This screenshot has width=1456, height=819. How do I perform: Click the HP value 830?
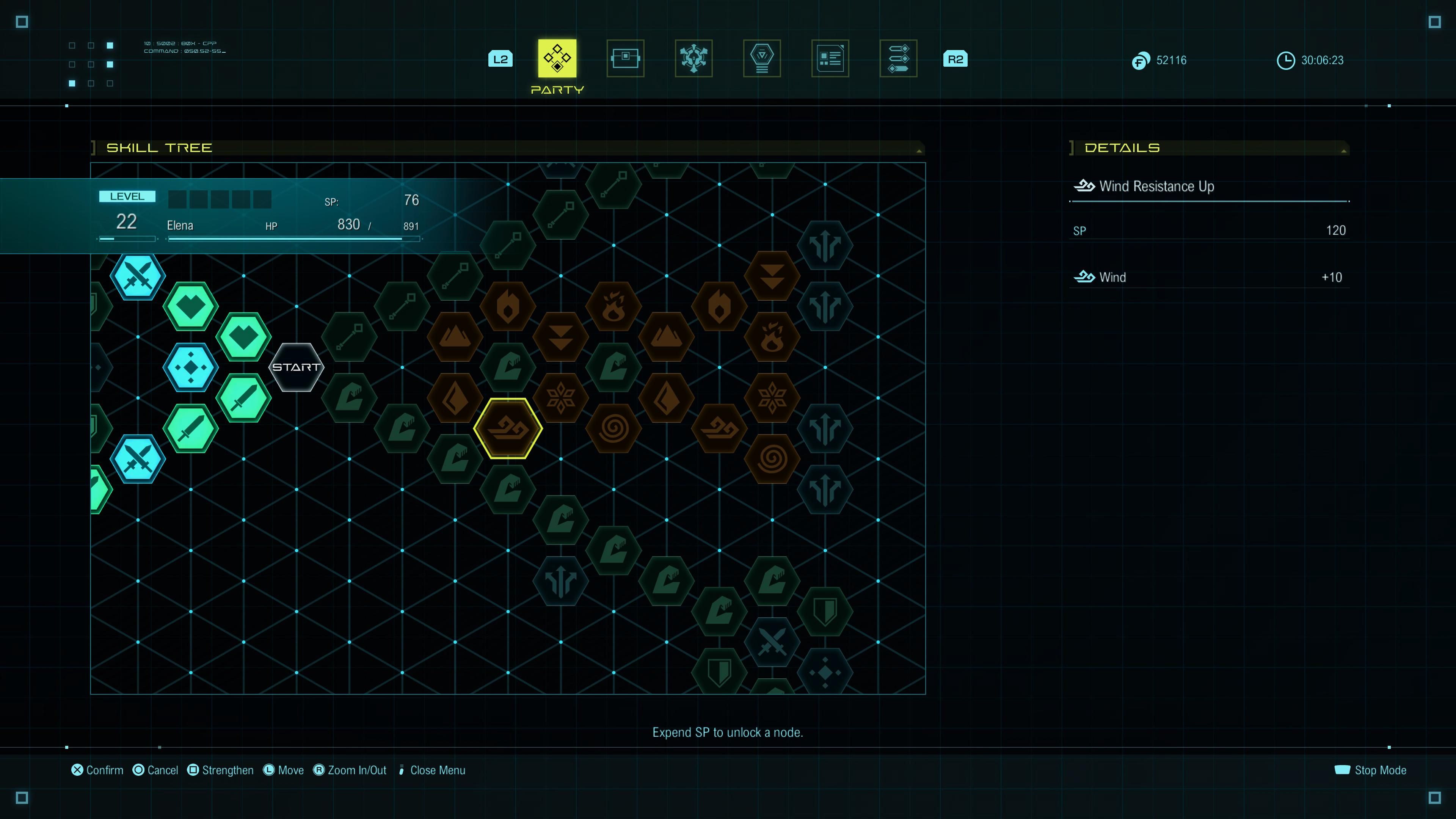[349, 224]
